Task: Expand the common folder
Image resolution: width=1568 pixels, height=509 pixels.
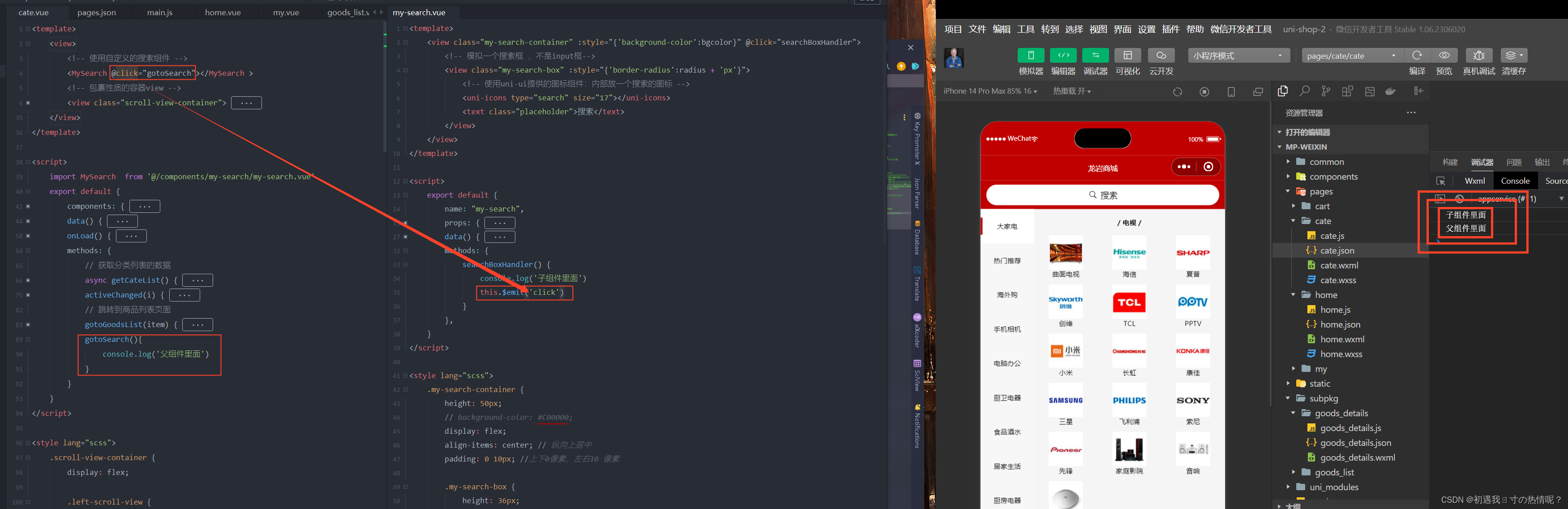Action: click(x=1326, y=162)
